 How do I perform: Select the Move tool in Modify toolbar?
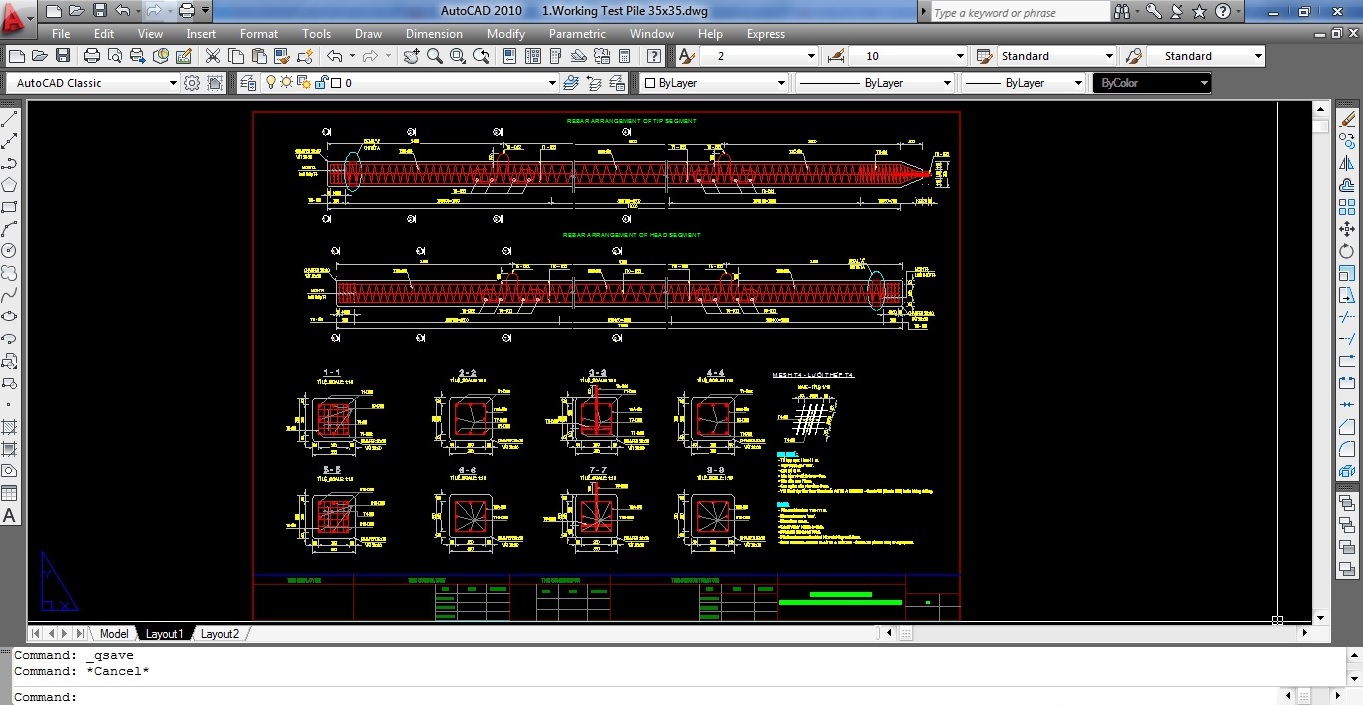click(x=1346, y=229)
